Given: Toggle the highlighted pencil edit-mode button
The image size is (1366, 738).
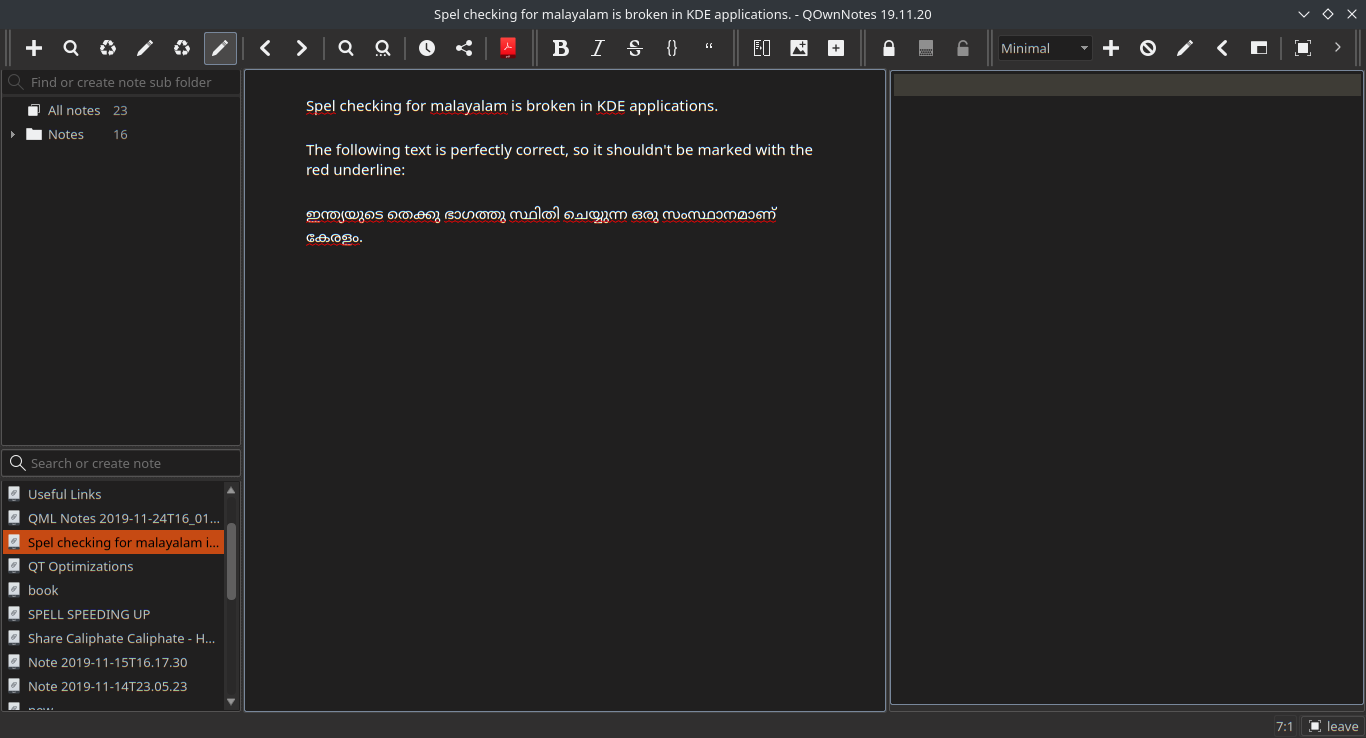Looking at the screenshot, I should coord(220,48).
